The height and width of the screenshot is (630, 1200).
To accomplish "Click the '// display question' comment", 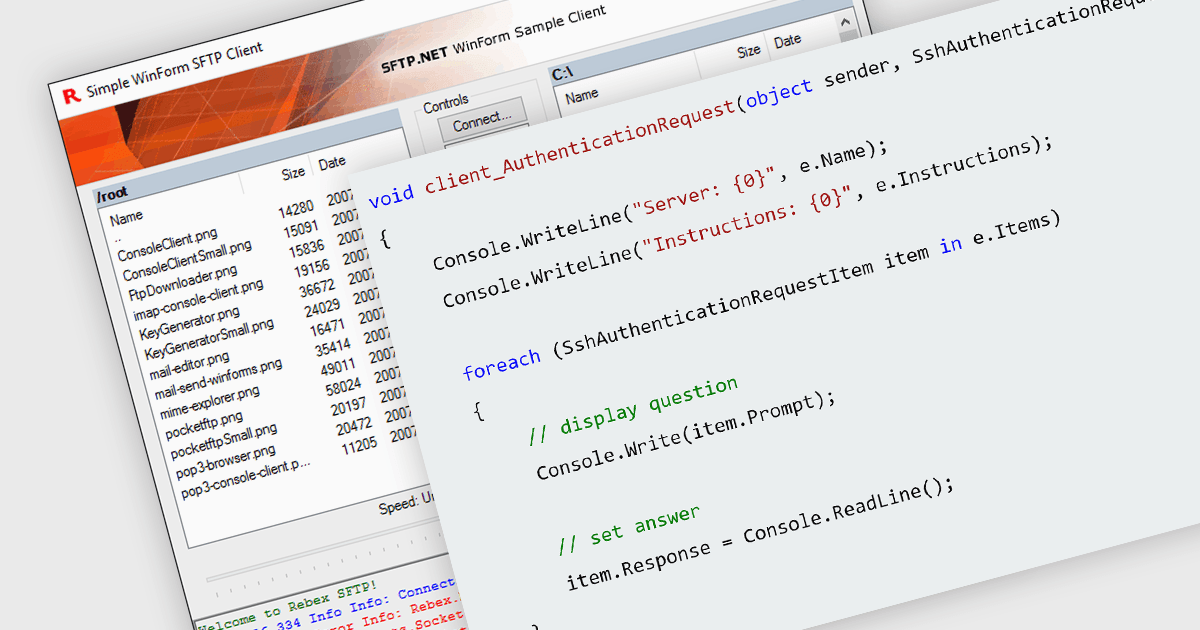I will [x=632, y=409].
